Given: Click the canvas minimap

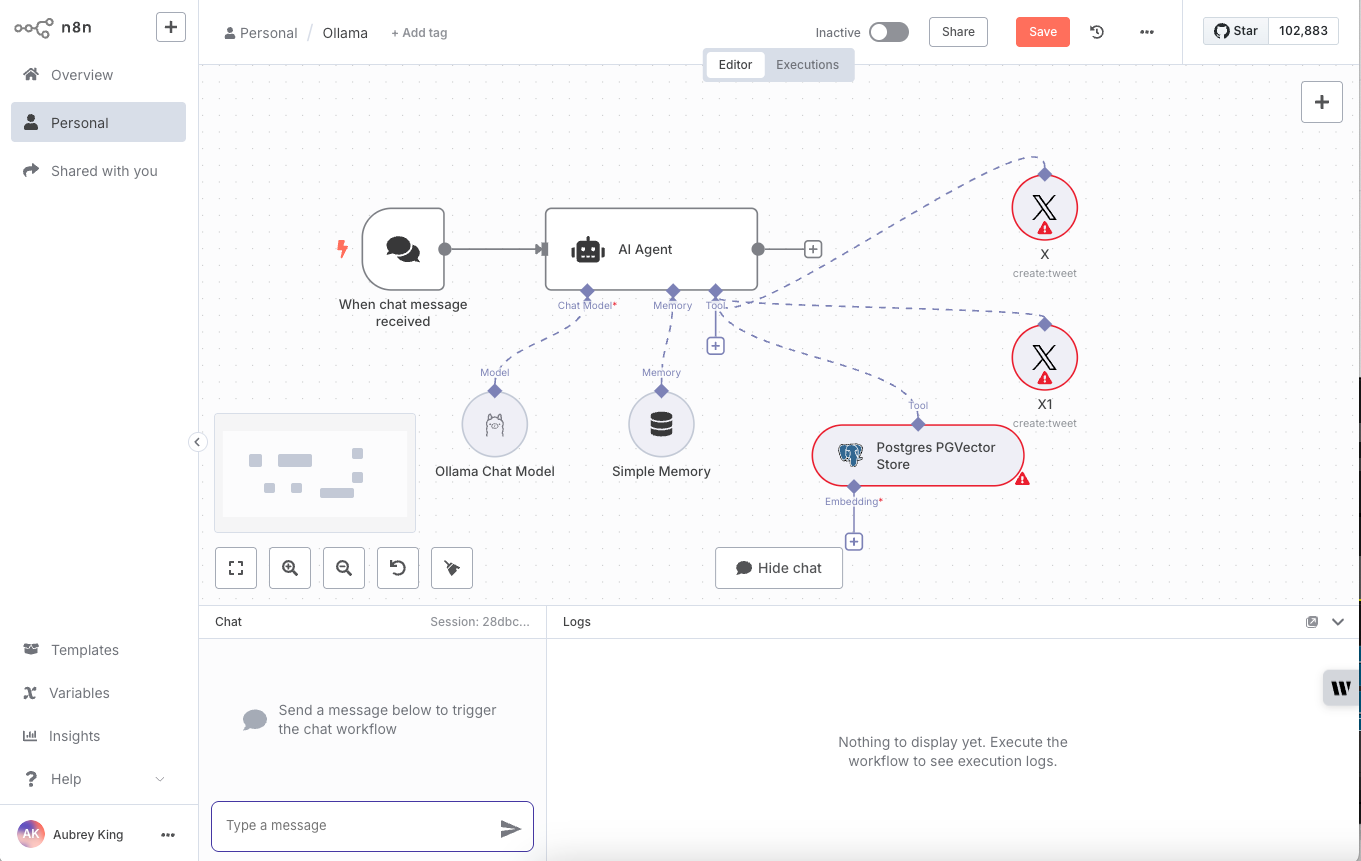Looking at the screenshot, I should [315, 473].
